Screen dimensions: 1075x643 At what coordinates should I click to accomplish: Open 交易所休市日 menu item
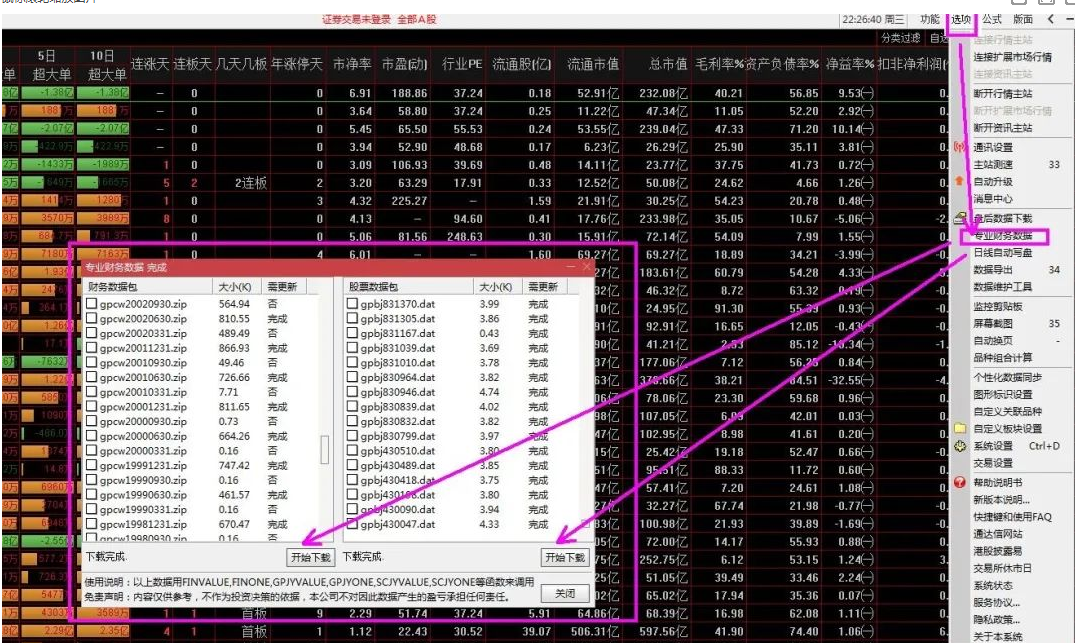click(1002, 568)
